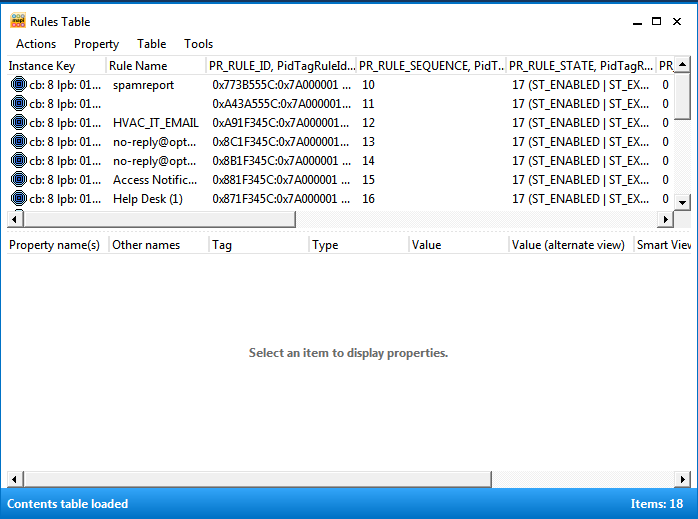Click Contents table loaded status text
Viewport: 698px width, 519px height.
67,503
